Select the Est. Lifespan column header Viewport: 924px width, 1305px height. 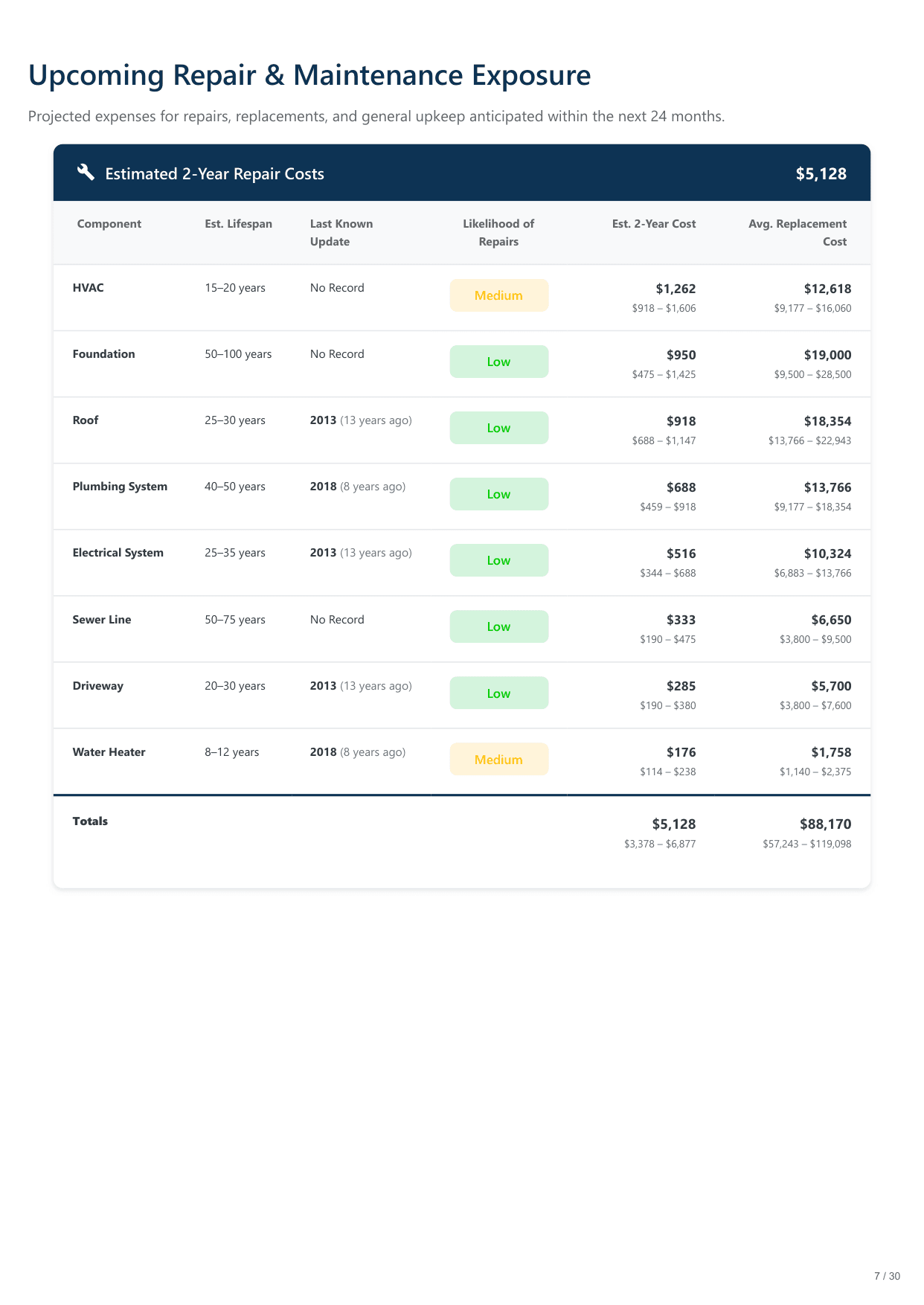(238, 224)
